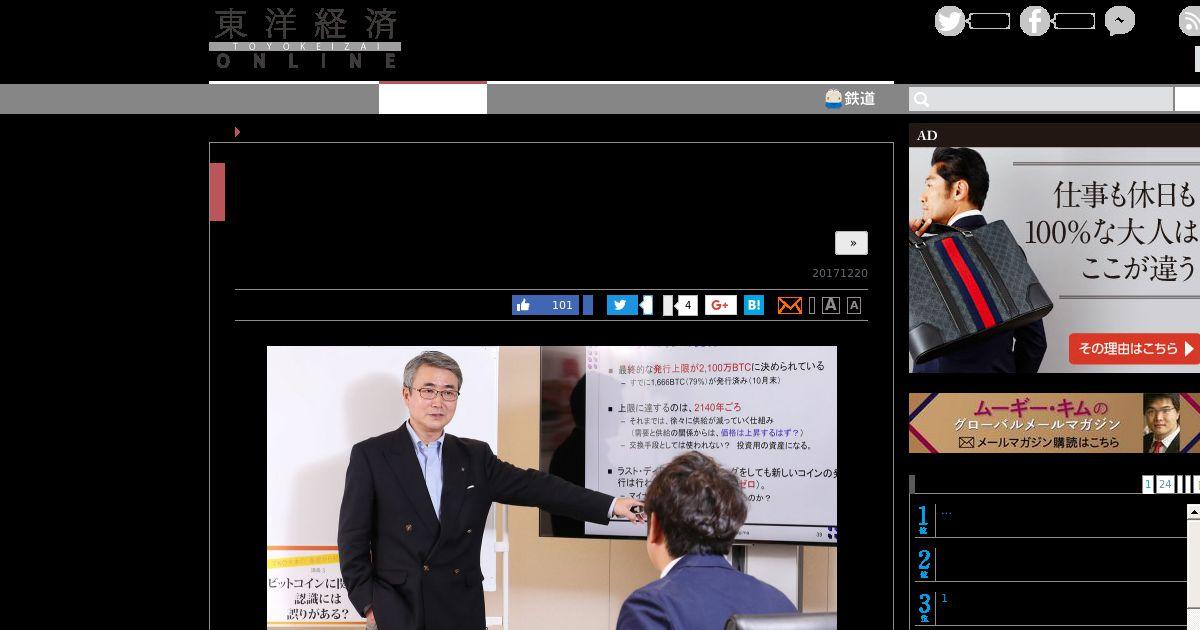
Task: Switch to the larger font size A
Action: 830,305
